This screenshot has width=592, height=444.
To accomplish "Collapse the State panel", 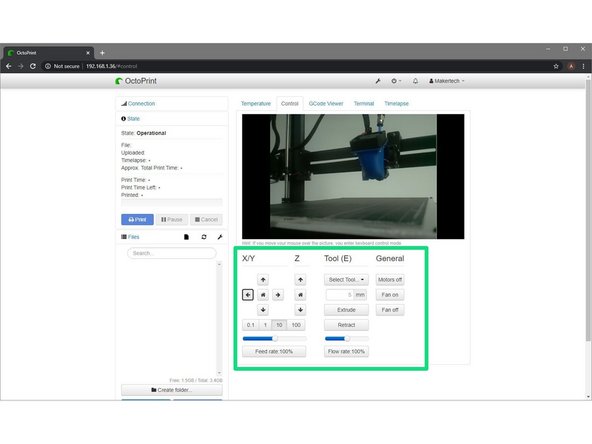I will 133,119.
